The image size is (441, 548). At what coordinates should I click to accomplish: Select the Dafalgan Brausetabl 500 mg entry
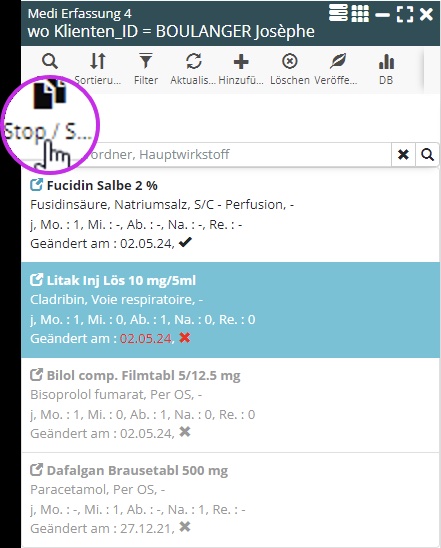coord(230,500)
